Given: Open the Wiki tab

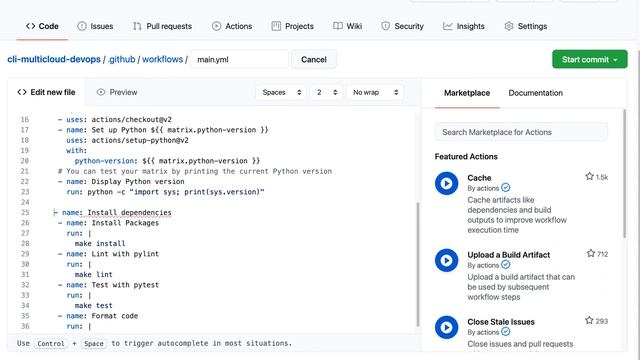Looking at the screenshot, I should (347, 26).
